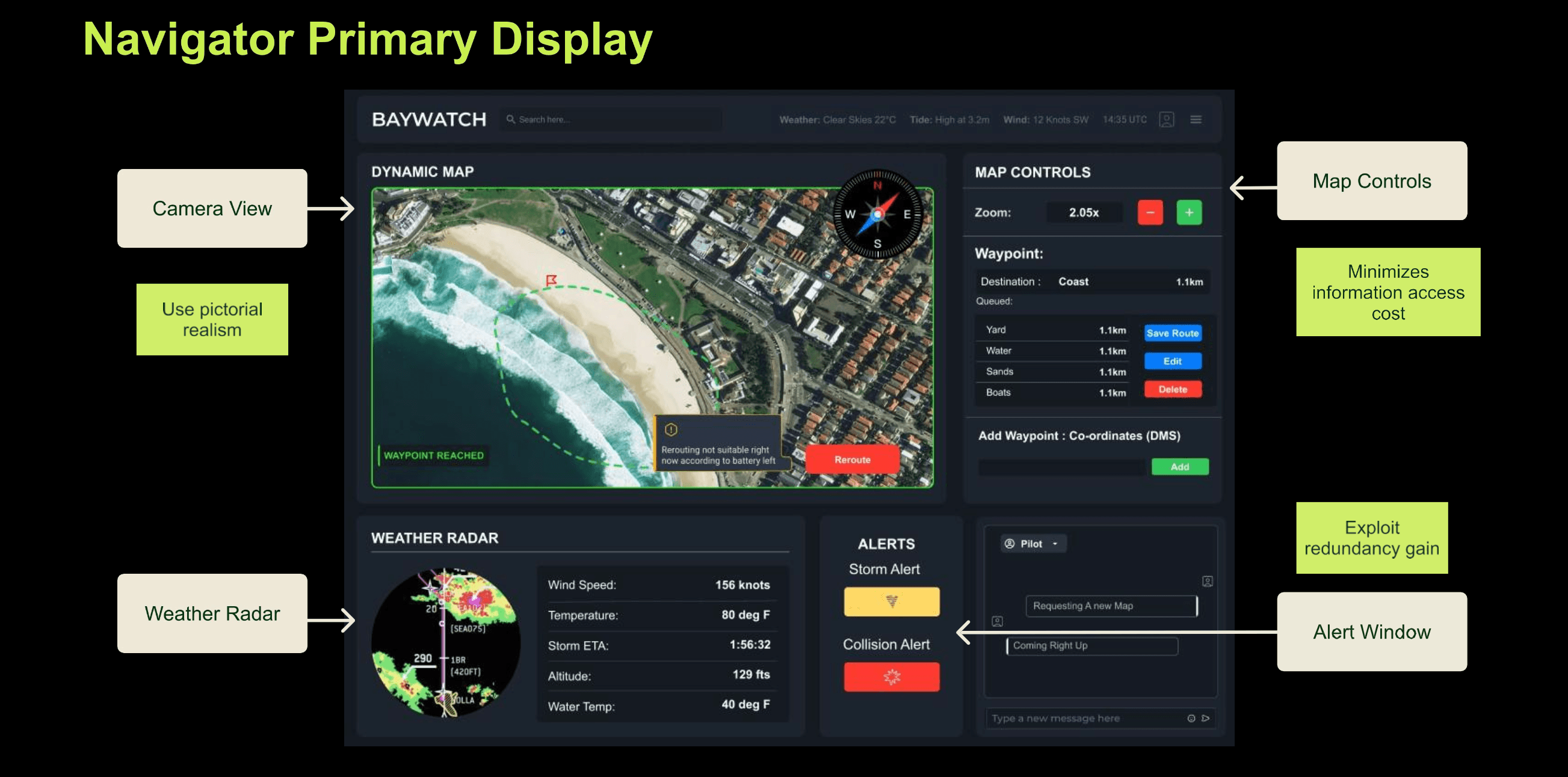1568x777 pixels.
Task: Click the red Delete waypoint button
Action: click(1172, 390)
